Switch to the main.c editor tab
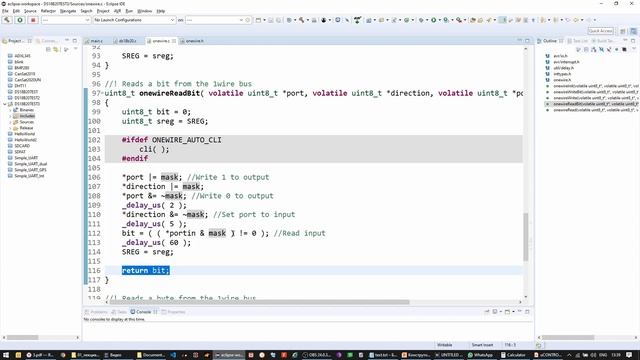 96,41
